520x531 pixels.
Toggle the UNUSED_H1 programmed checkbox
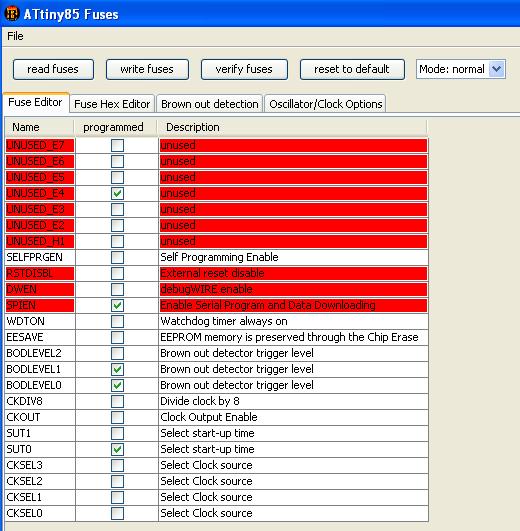(x=117, y=241)
